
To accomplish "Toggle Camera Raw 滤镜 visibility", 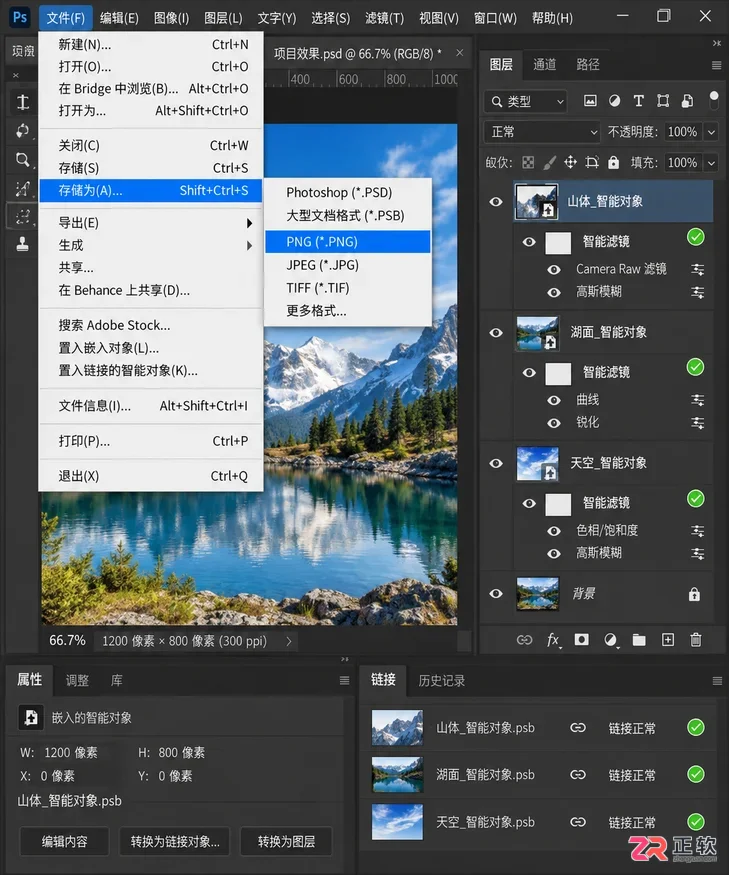I will tap(554, 270).
